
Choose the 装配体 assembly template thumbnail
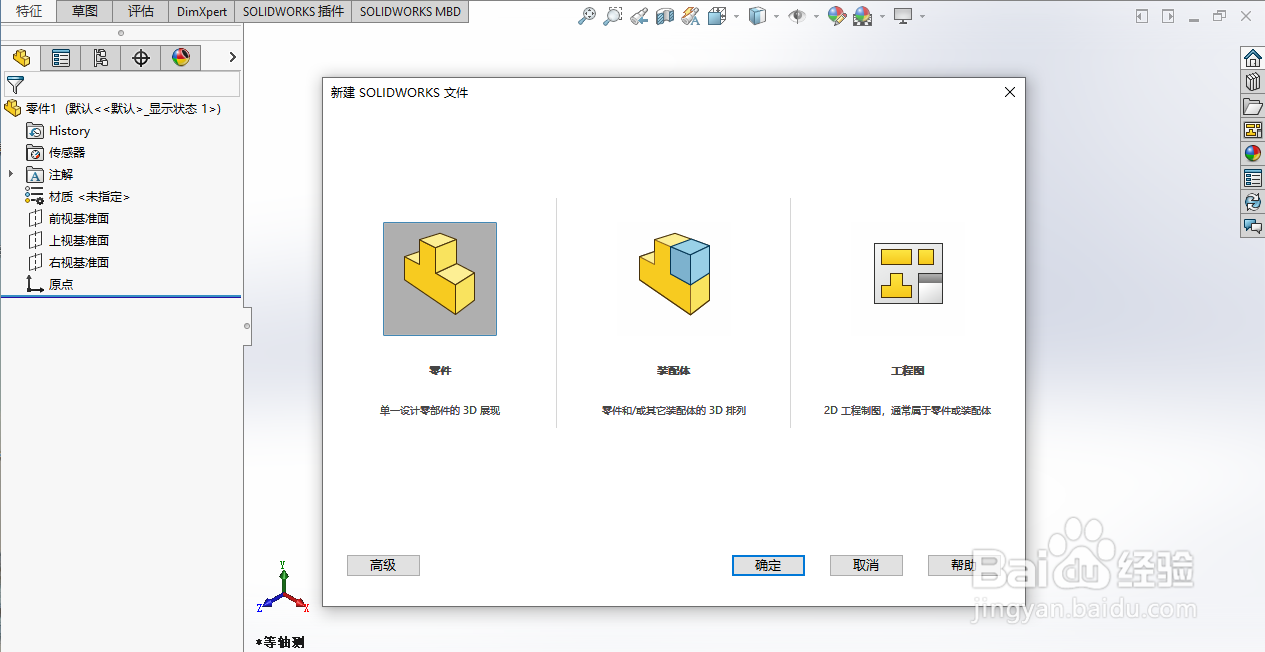click(x=674, y=275)
